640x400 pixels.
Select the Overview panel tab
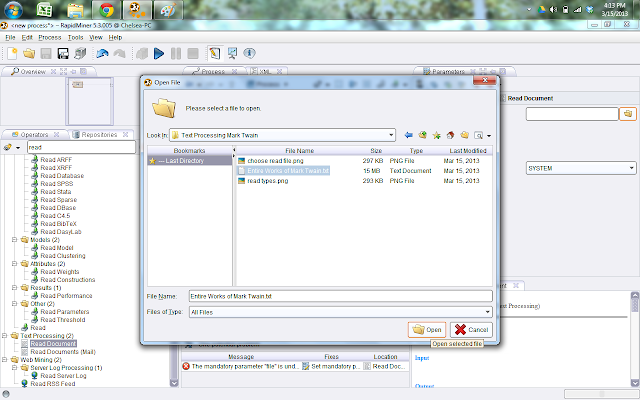point(33,71)
